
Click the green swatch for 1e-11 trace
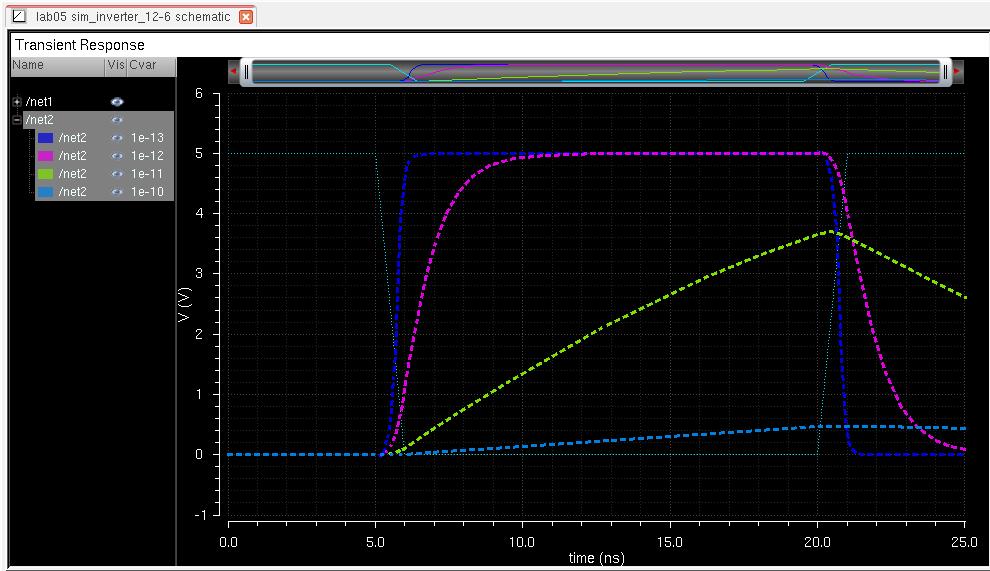tap(45, 174)
